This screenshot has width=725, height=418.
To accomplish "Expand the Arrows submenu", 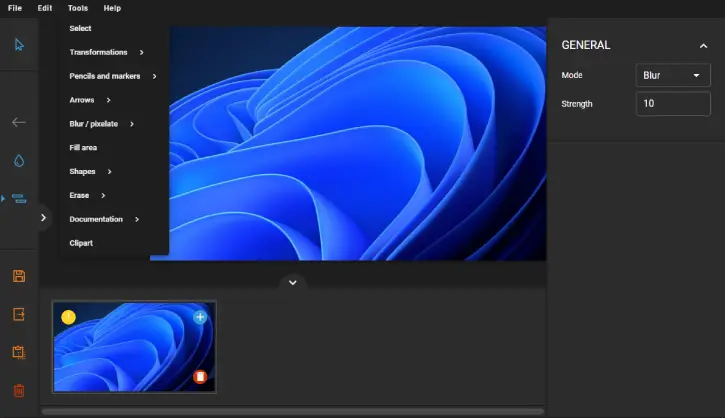I will pyautogui.click(x=90, y=100).
